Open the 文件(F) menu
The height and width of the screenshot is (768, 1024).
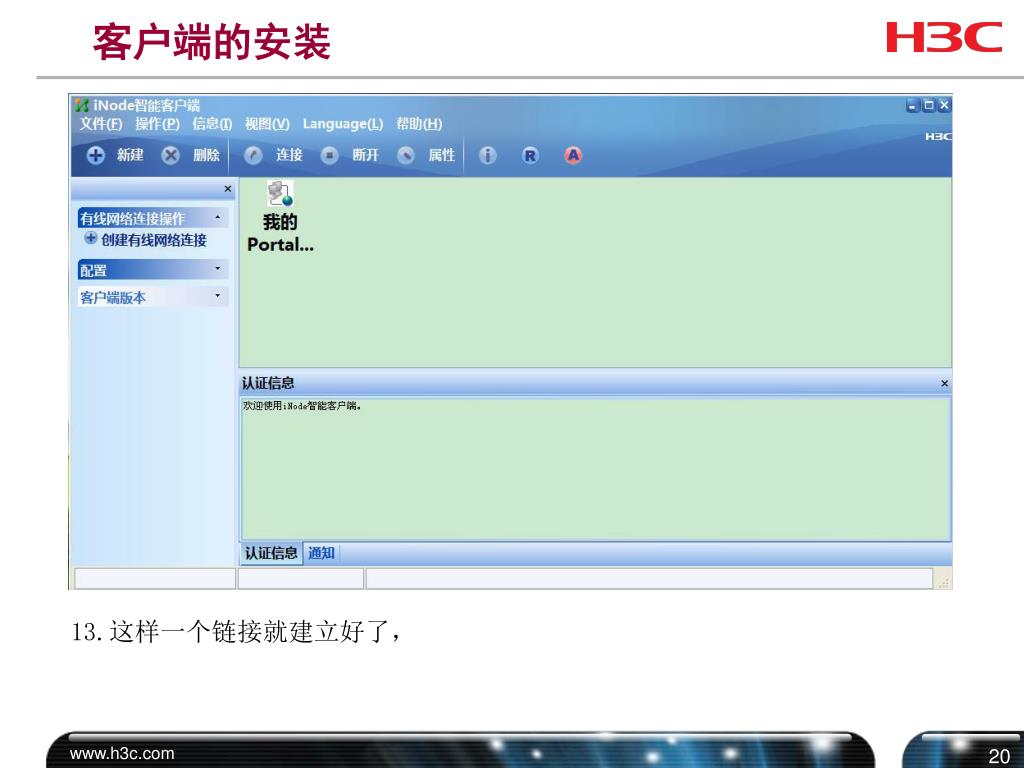101,123
